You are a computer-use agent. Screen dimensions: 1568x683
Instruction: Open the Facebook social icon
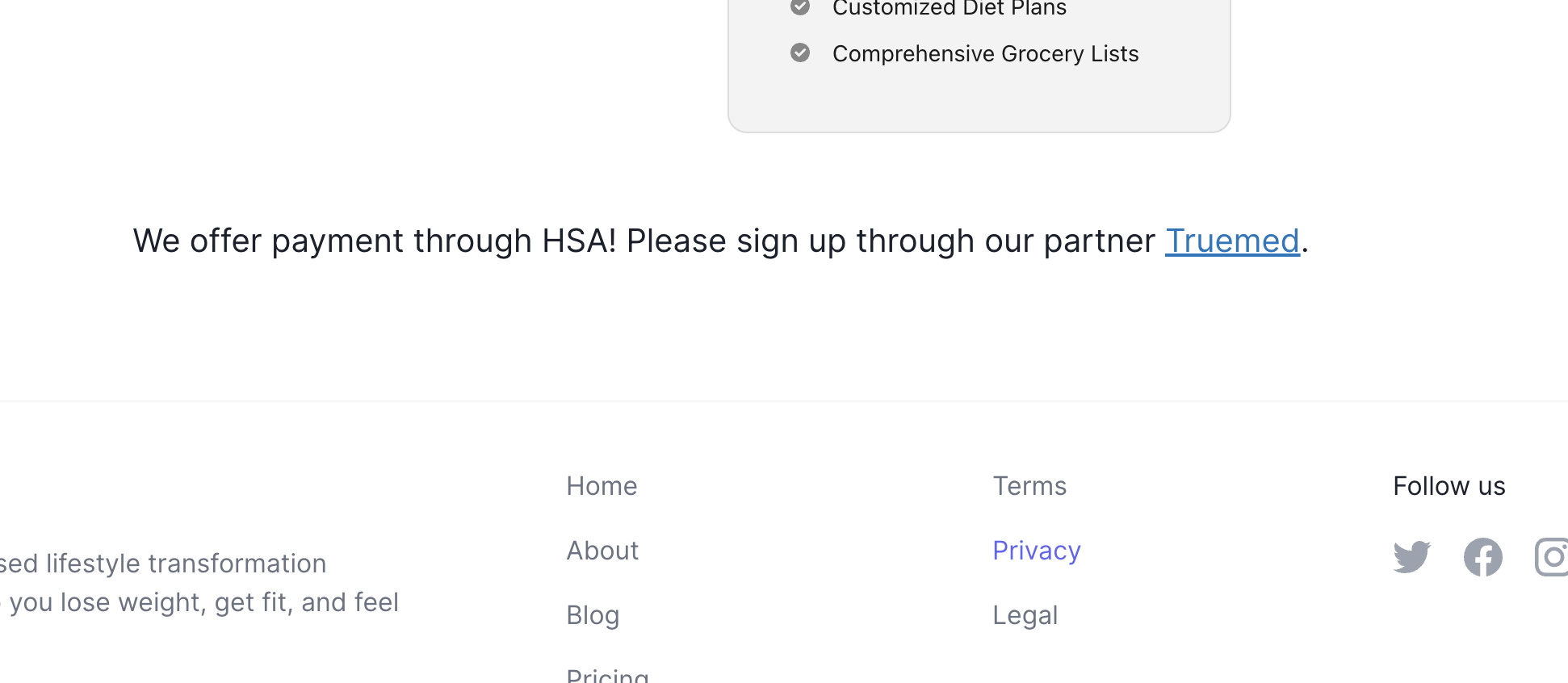(x=1482, y=557)
